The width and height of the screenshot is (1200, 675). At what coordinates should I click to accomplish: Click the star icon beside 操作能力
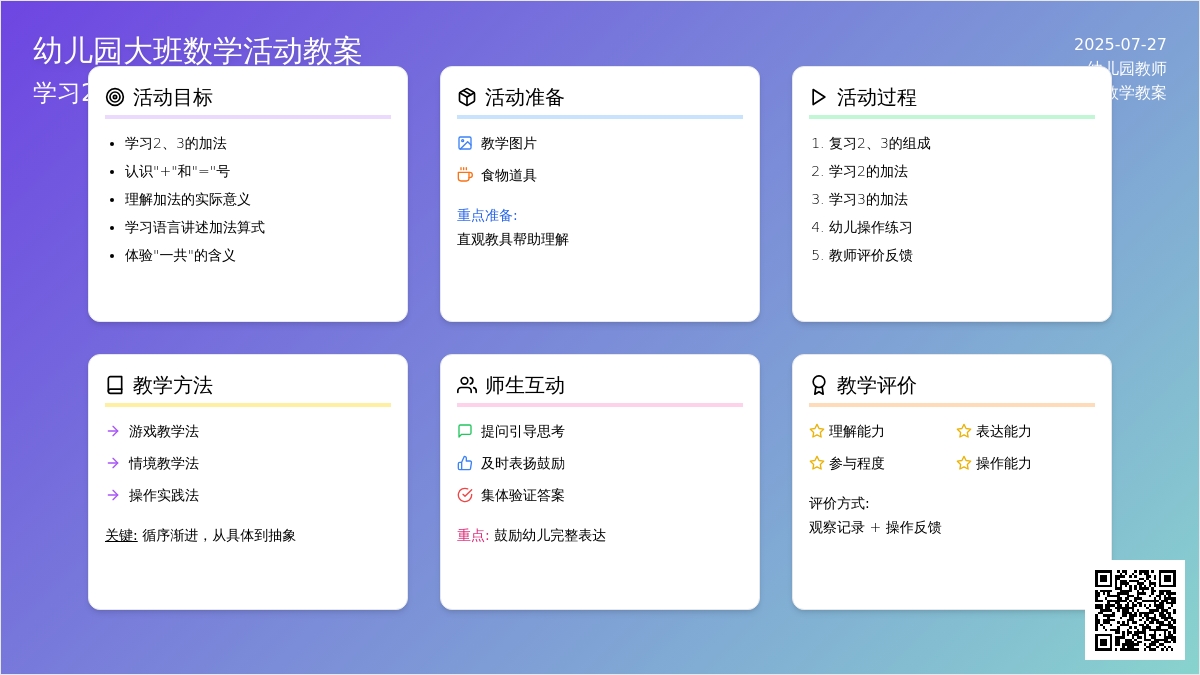coord(964,463)
